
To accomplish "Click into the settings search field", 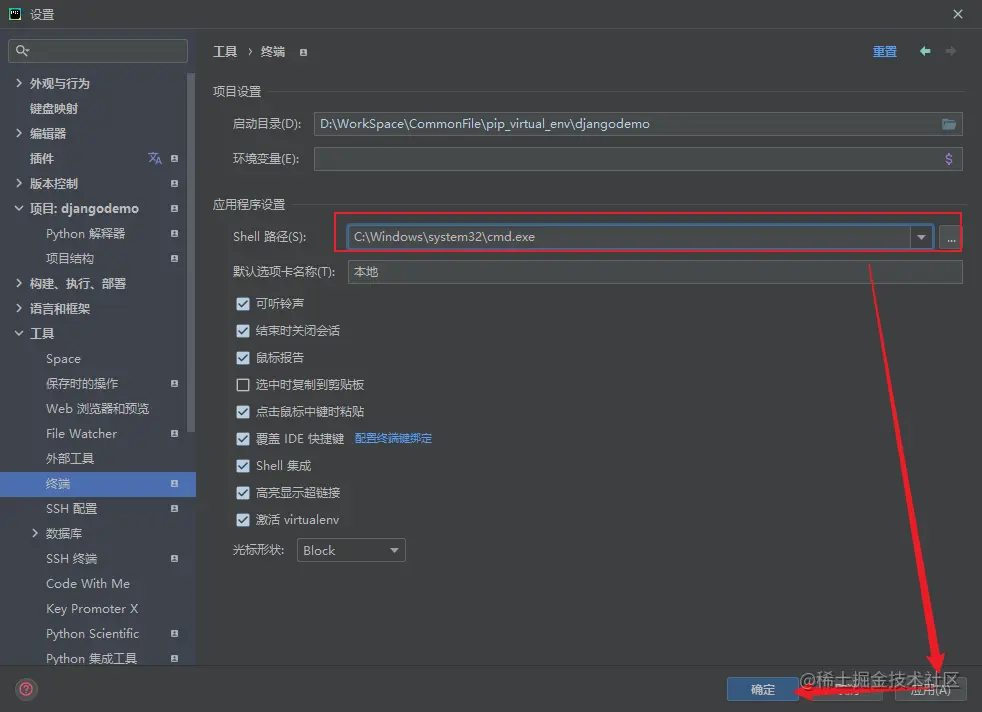I will (98, 51).
